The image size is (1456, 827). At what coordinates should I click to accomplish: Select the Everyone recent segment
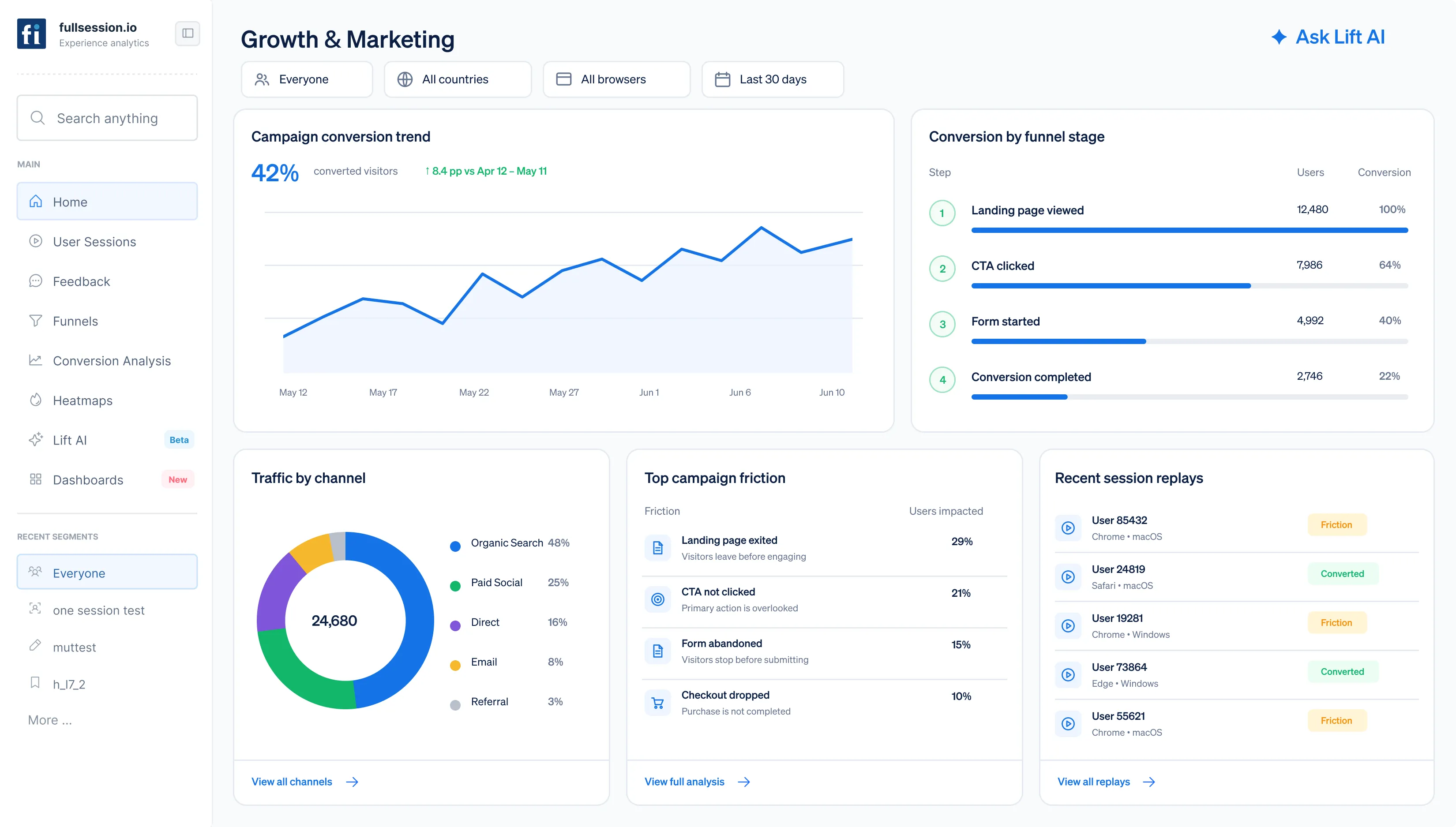click(107, 573)
